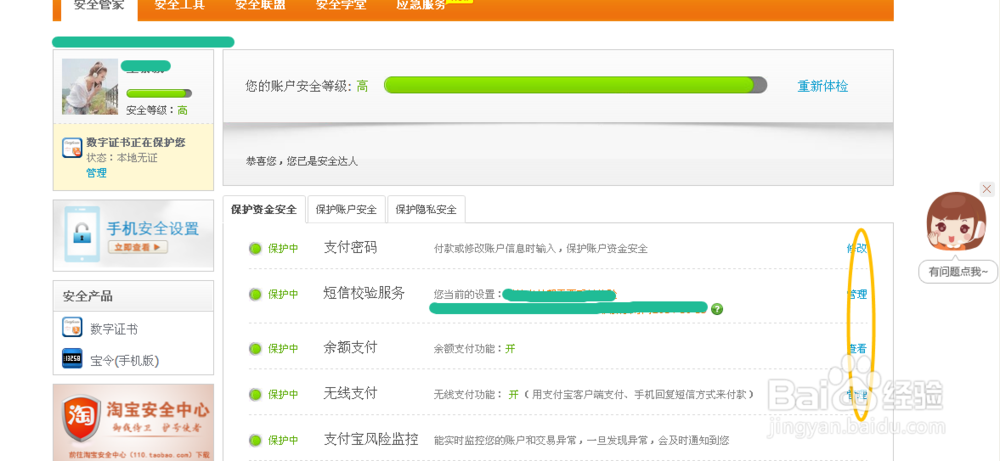The image size is (1000, 461).
Task: Click the 支付密码 row title
Action: point(350,247)
